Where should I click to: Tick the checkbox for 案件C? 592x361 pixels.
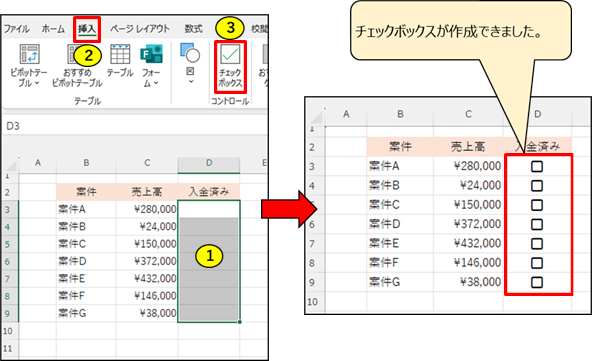(x=536, y=205)
